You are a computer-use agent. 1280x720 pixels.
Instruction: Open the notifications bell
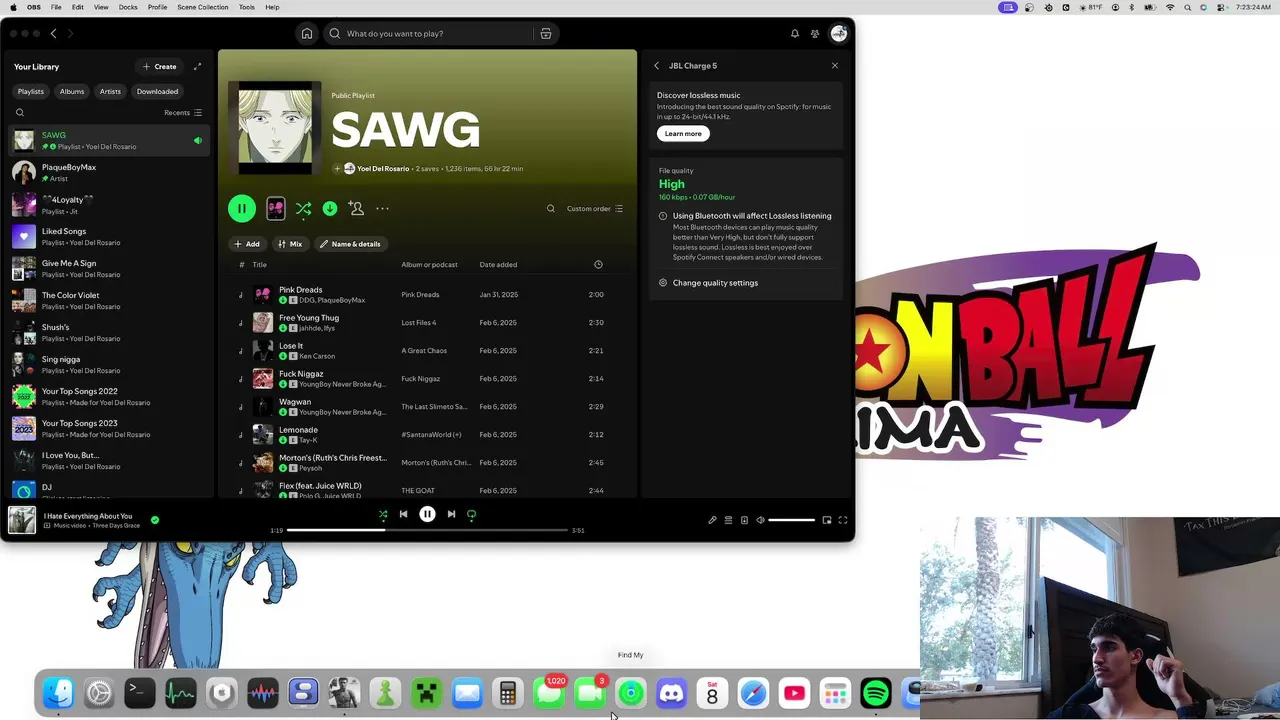click(795, 33)
